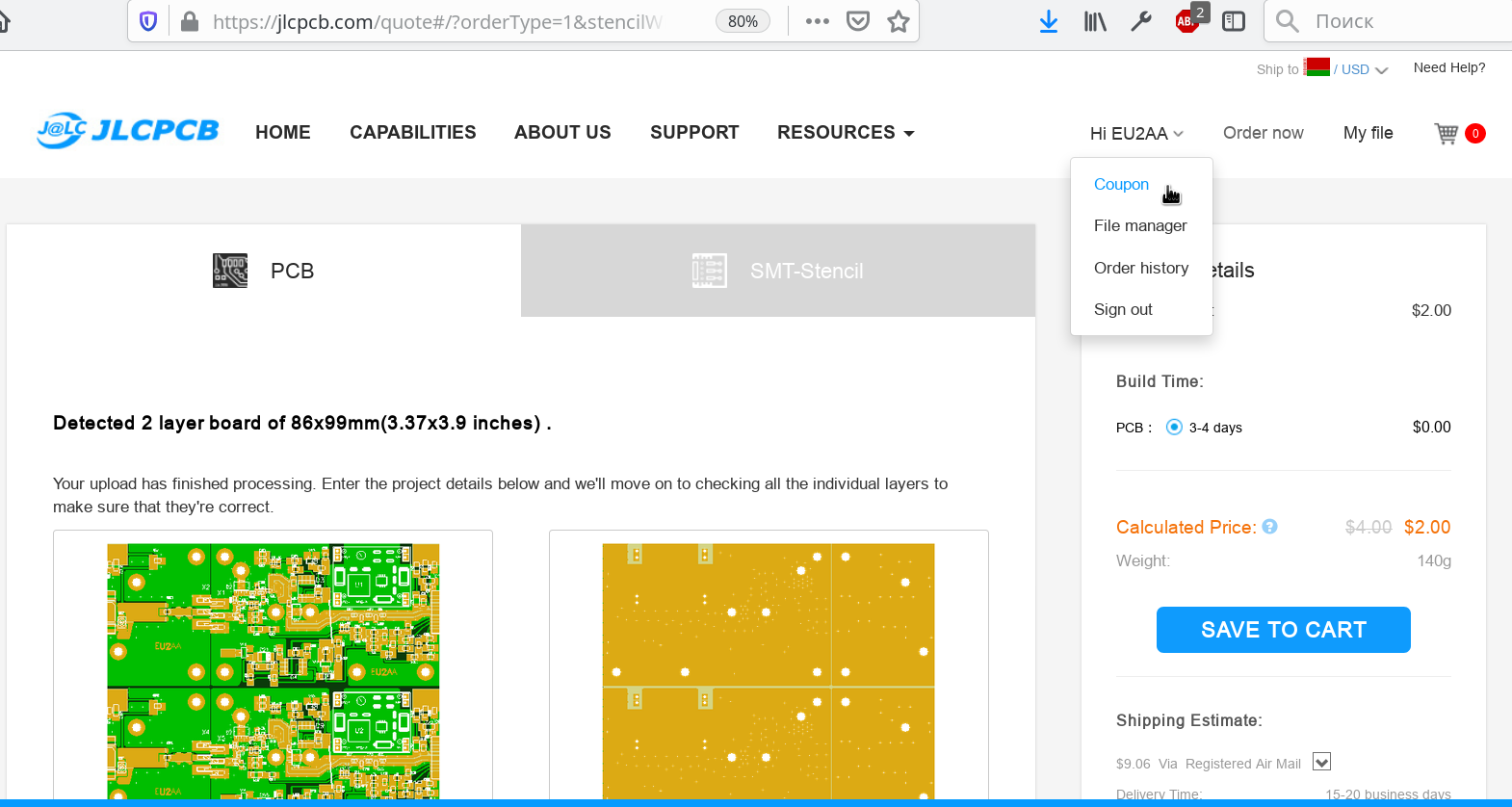Open the Need Help? link
Image resolution: width=1512 pixels, height=807 pixels.
[x=1448, y=67]
